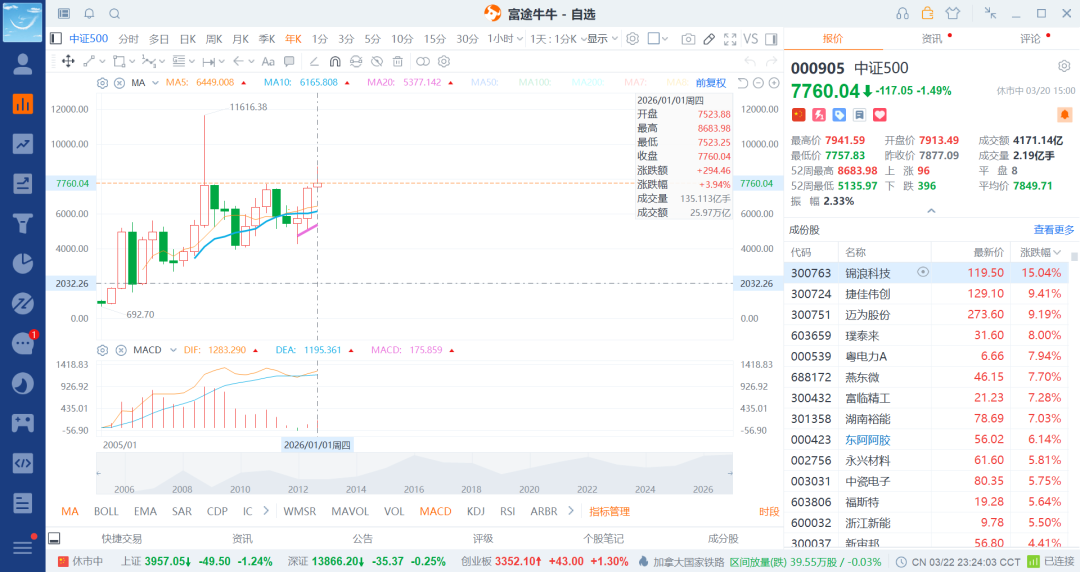The width and height of the screenshot is (1080, 572).
Task: Enter fullscreen chart mode
Action: 730,39
